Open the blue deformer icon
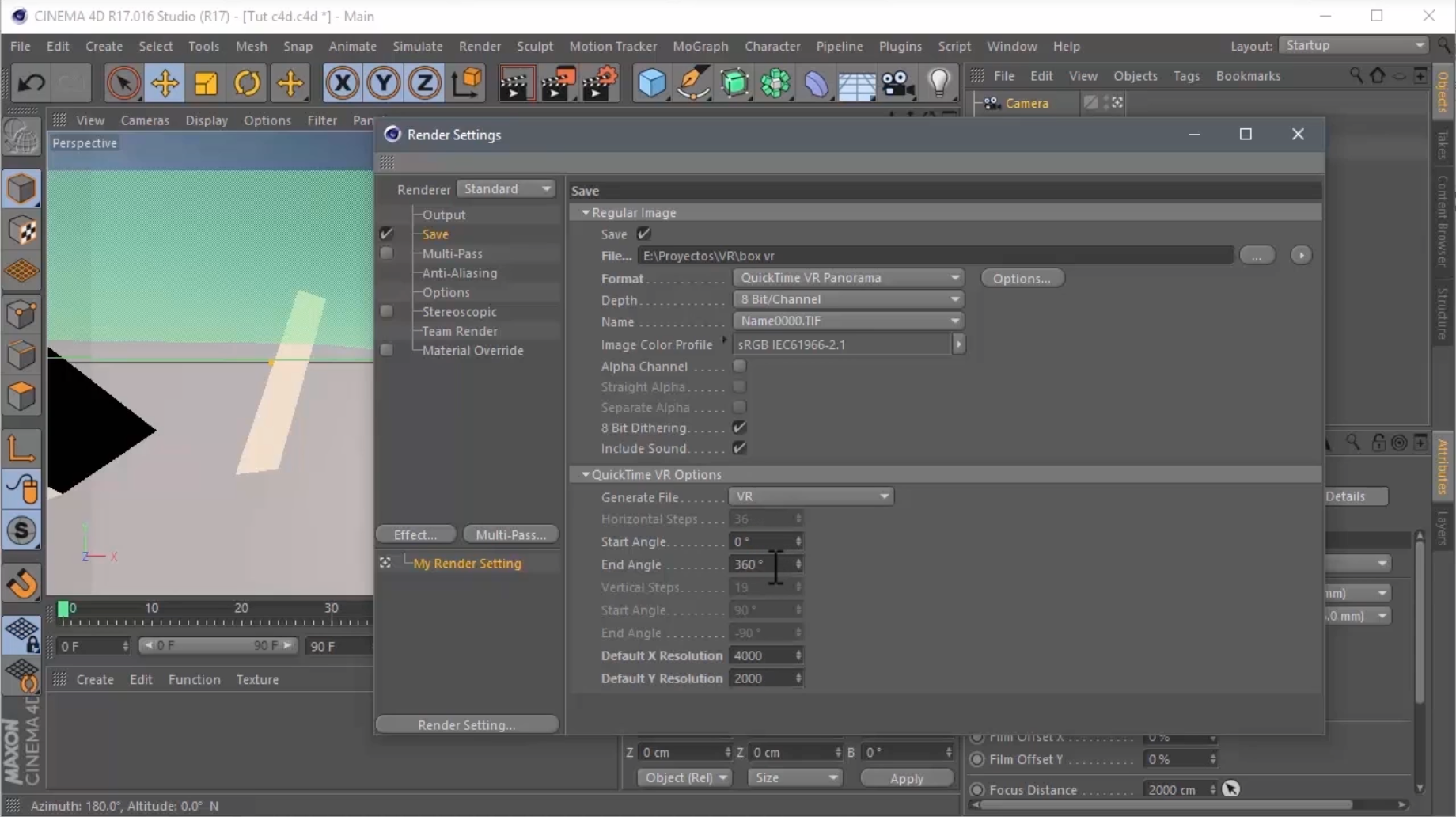Screen dimensions: 1456x817 (817, 83)
